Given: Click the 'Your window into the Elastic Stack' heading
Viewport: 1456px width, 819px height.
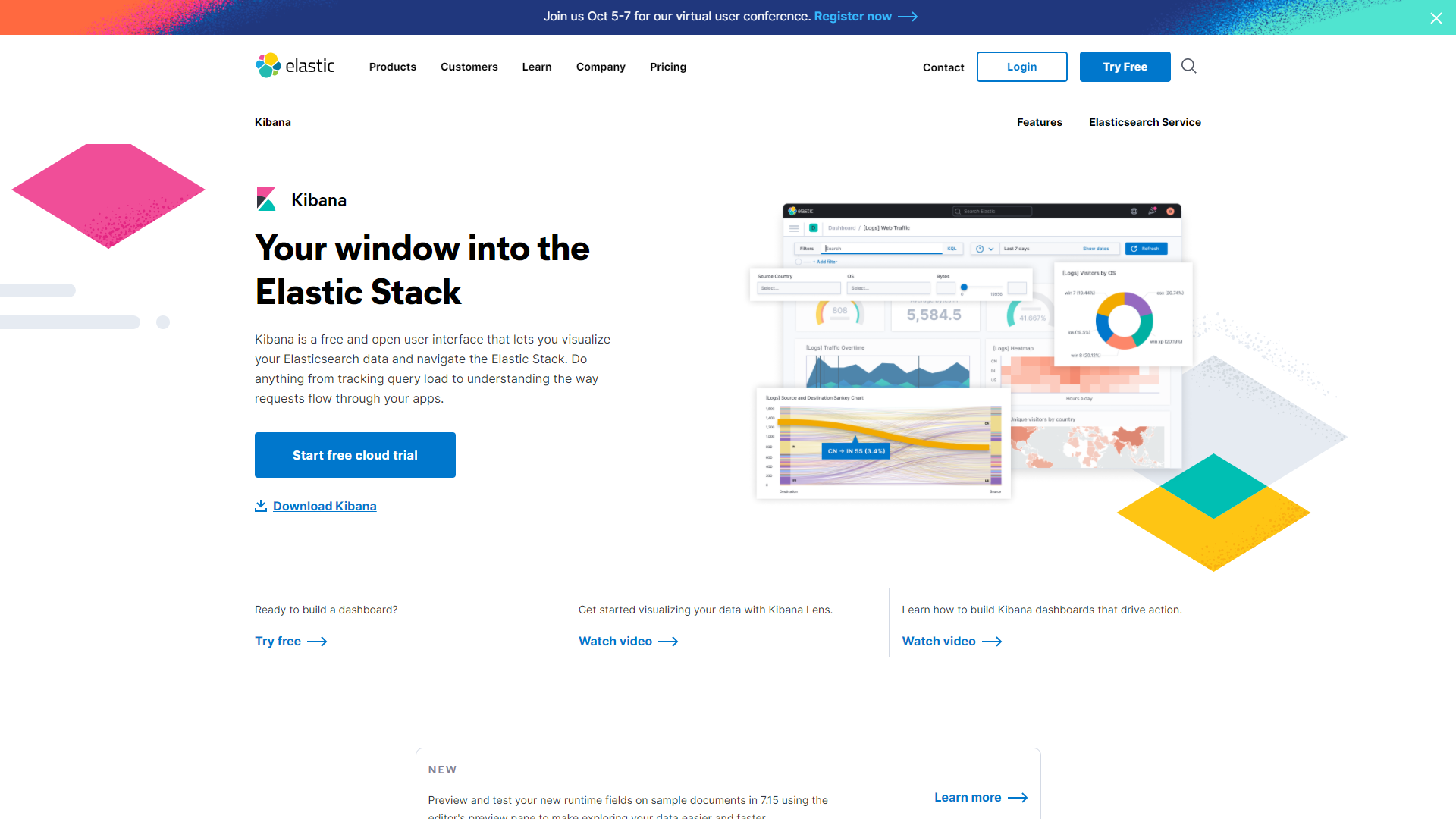Looking at the screenshot, I should coord(422,270).
